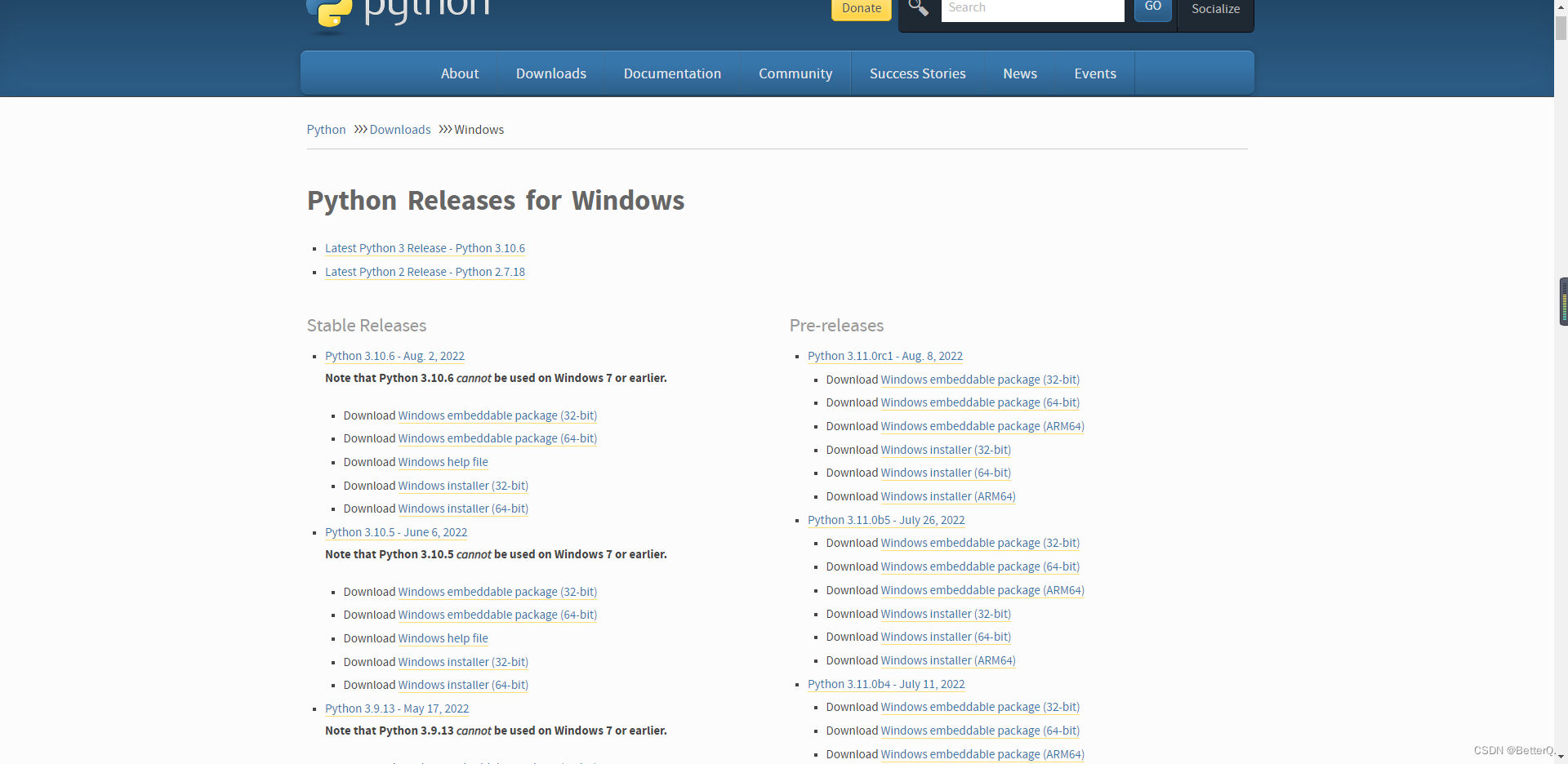
Task: Download Python 3.11.0rc1 Windows installer (64-bit)
Action: 946,473
